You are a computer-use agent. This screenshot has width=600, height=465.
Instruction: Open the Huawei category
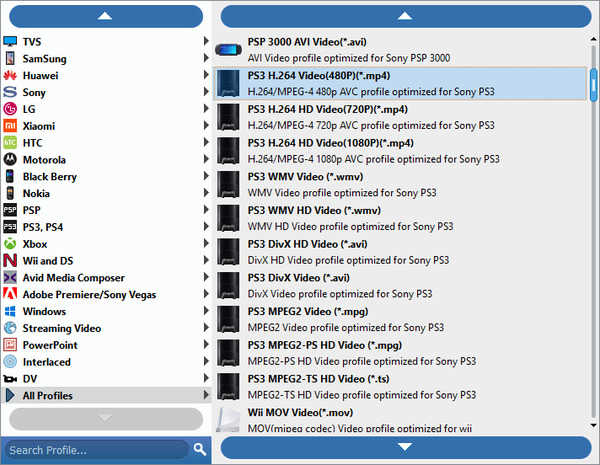click(106, 75)
